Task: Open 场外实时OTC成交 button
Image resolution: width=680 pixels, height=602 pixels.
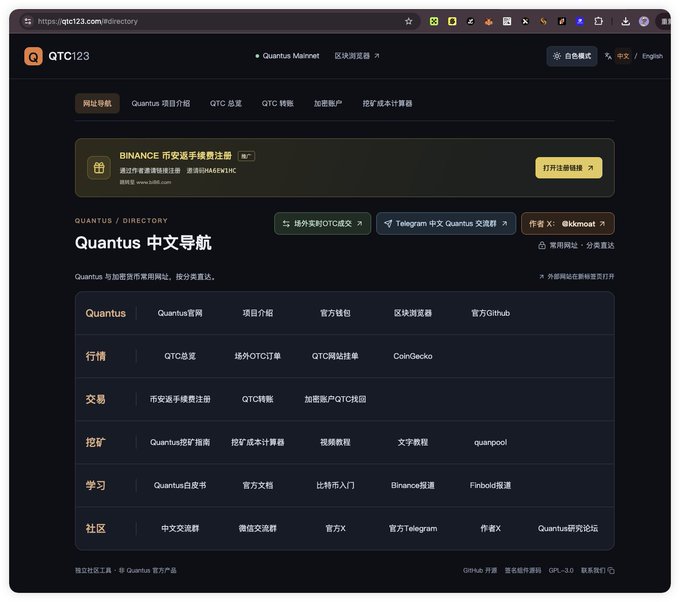Action: click(x=322, y=223)
